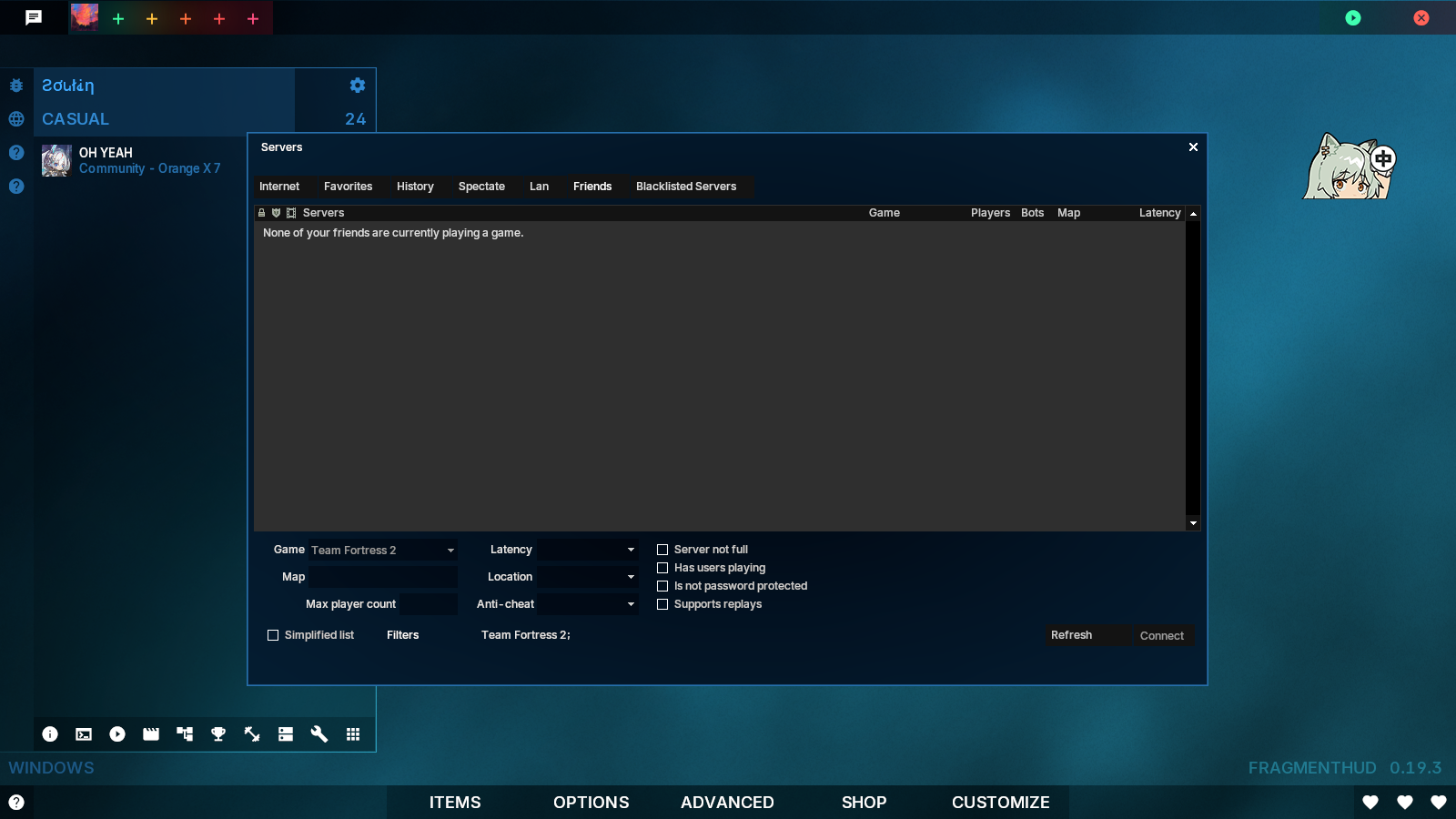Open the settings gear icon
1456x819 pixels.
coord(358,85)
